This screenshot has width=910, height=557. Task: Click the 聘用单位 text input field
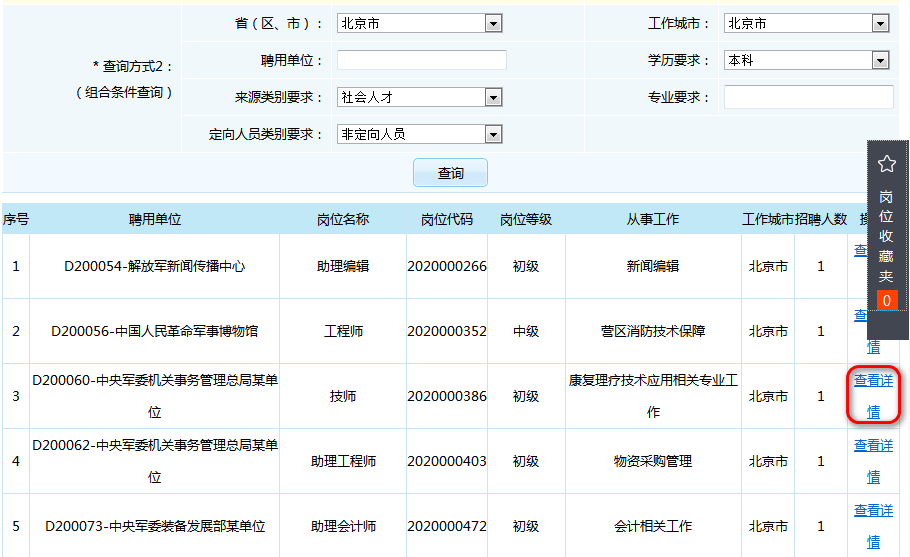pyautogui.click(x=421, y=60)
